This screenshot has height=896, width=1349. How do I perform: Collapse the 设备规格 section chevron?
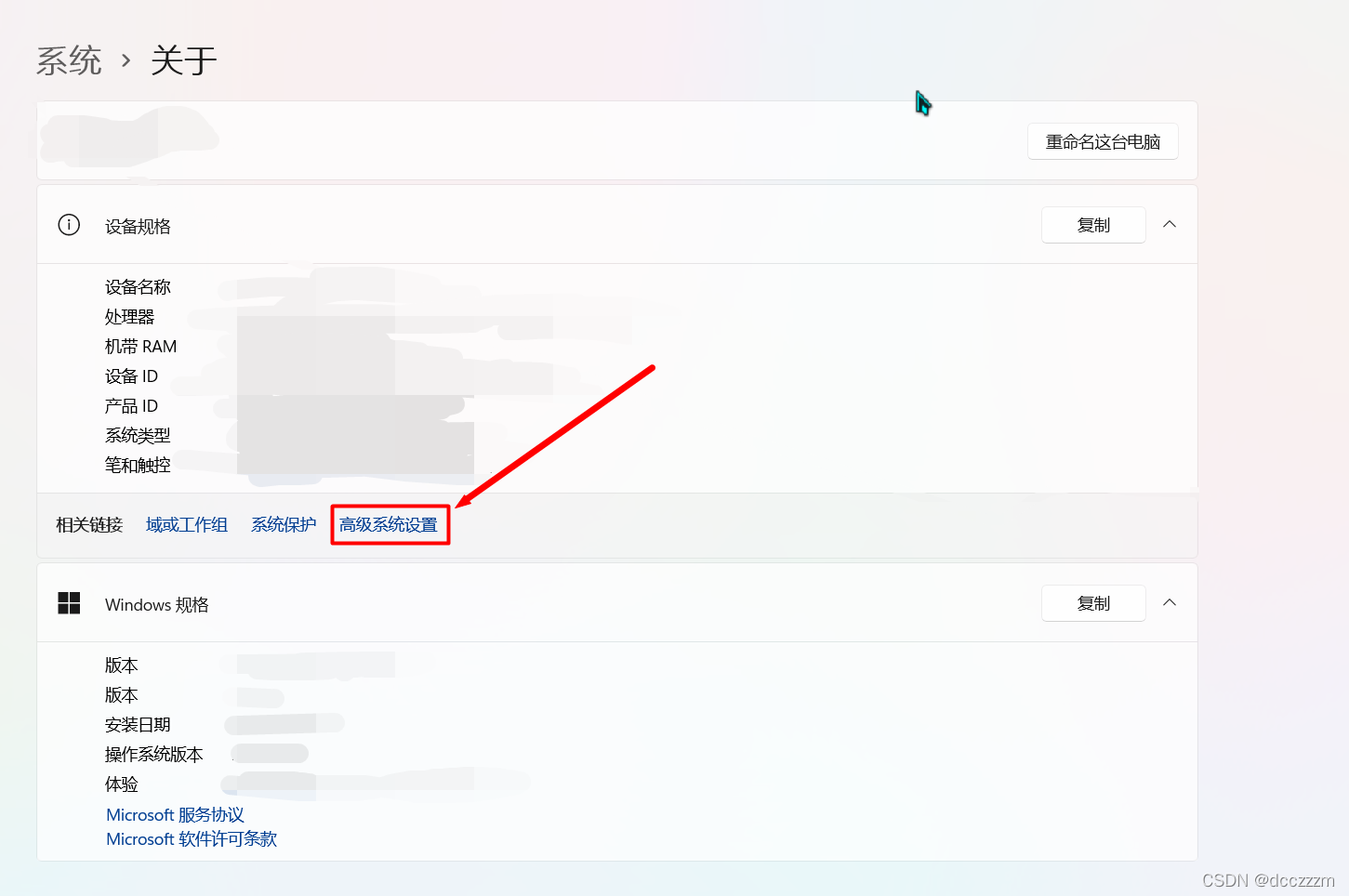point(1170,224)
